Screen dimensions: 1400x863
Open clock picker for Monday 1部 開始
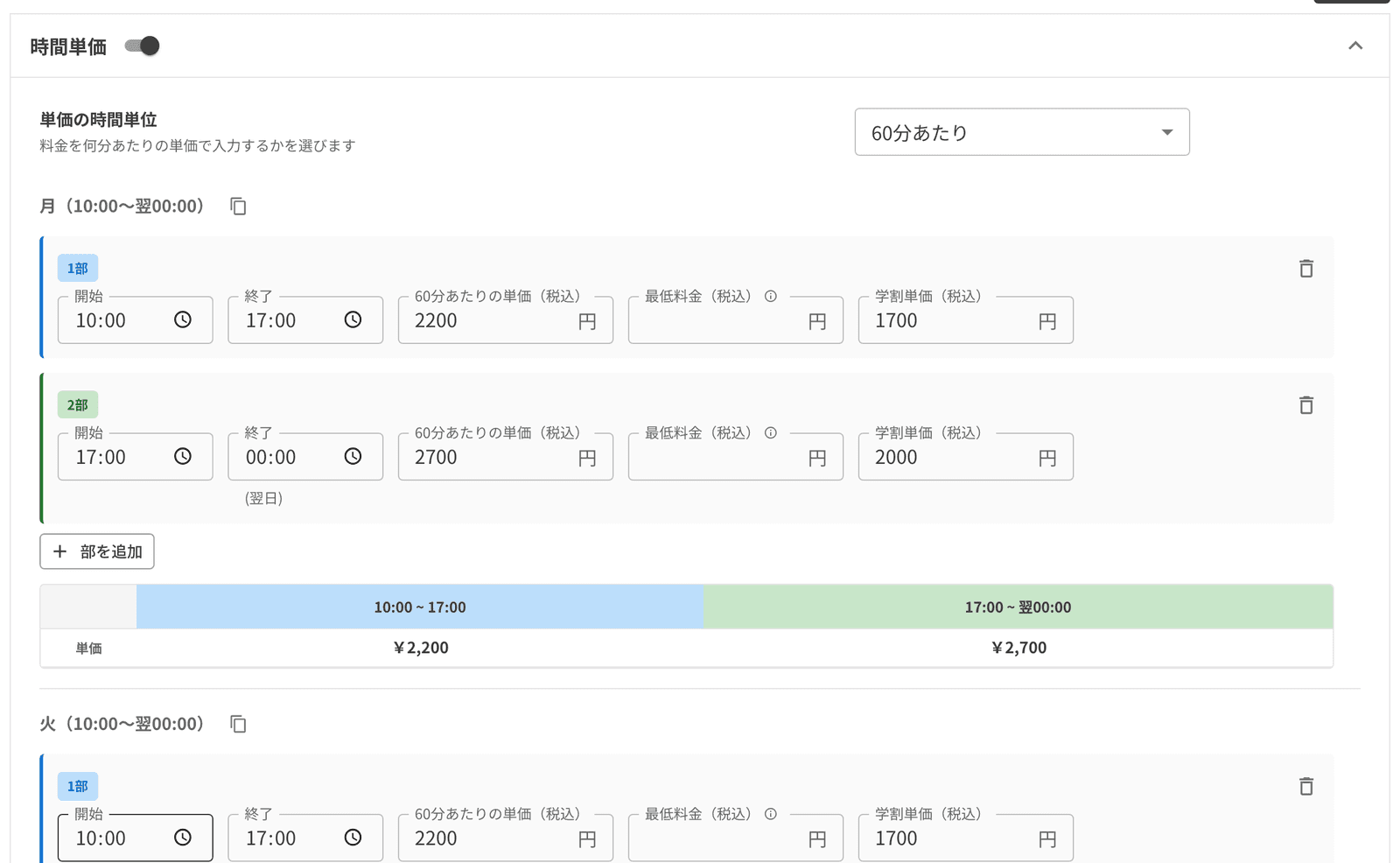183,320
